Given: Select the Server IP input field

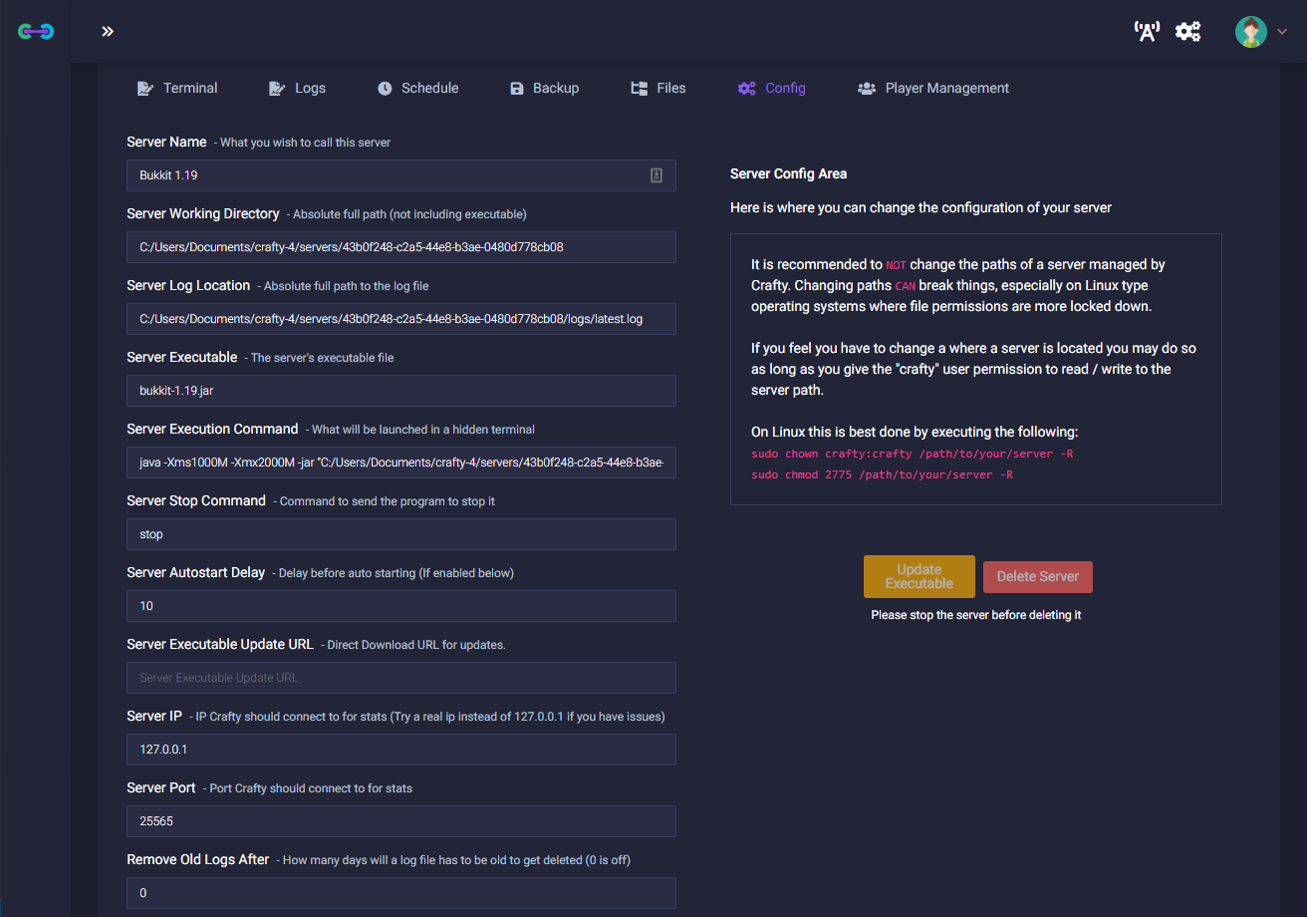Looking at the screenshot, I should click(x=400, y=750).
